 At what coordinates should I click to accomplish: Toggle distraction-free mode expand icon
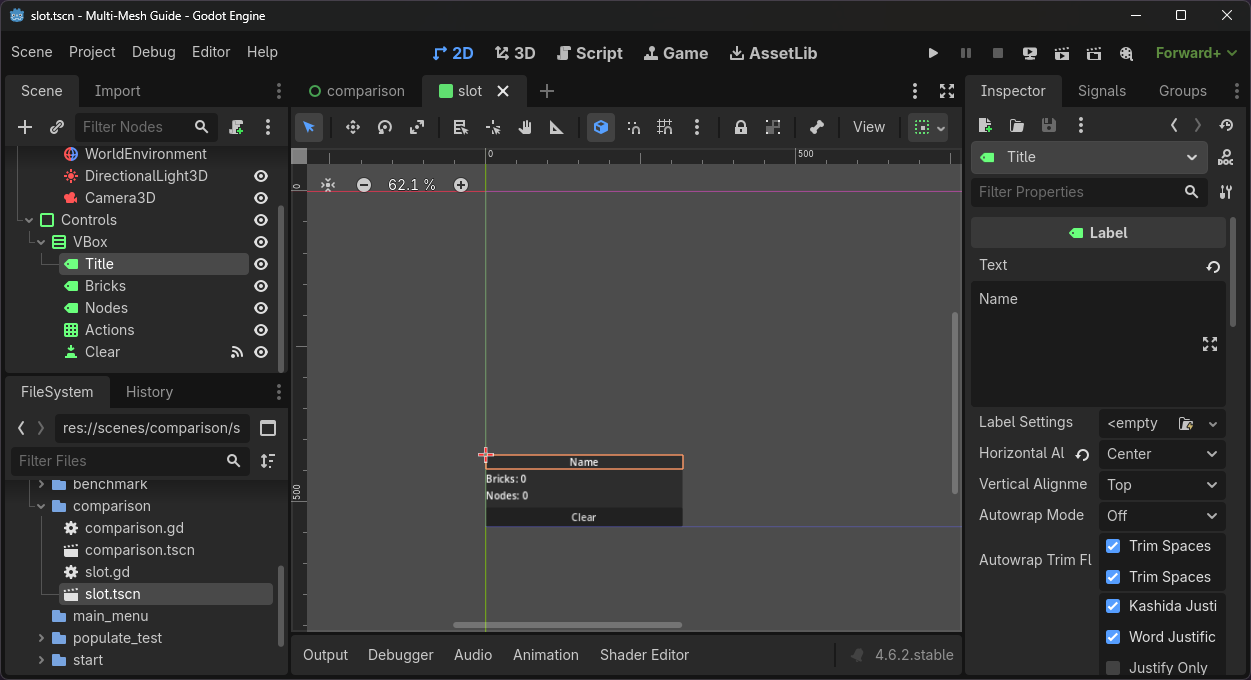[947, 91]
